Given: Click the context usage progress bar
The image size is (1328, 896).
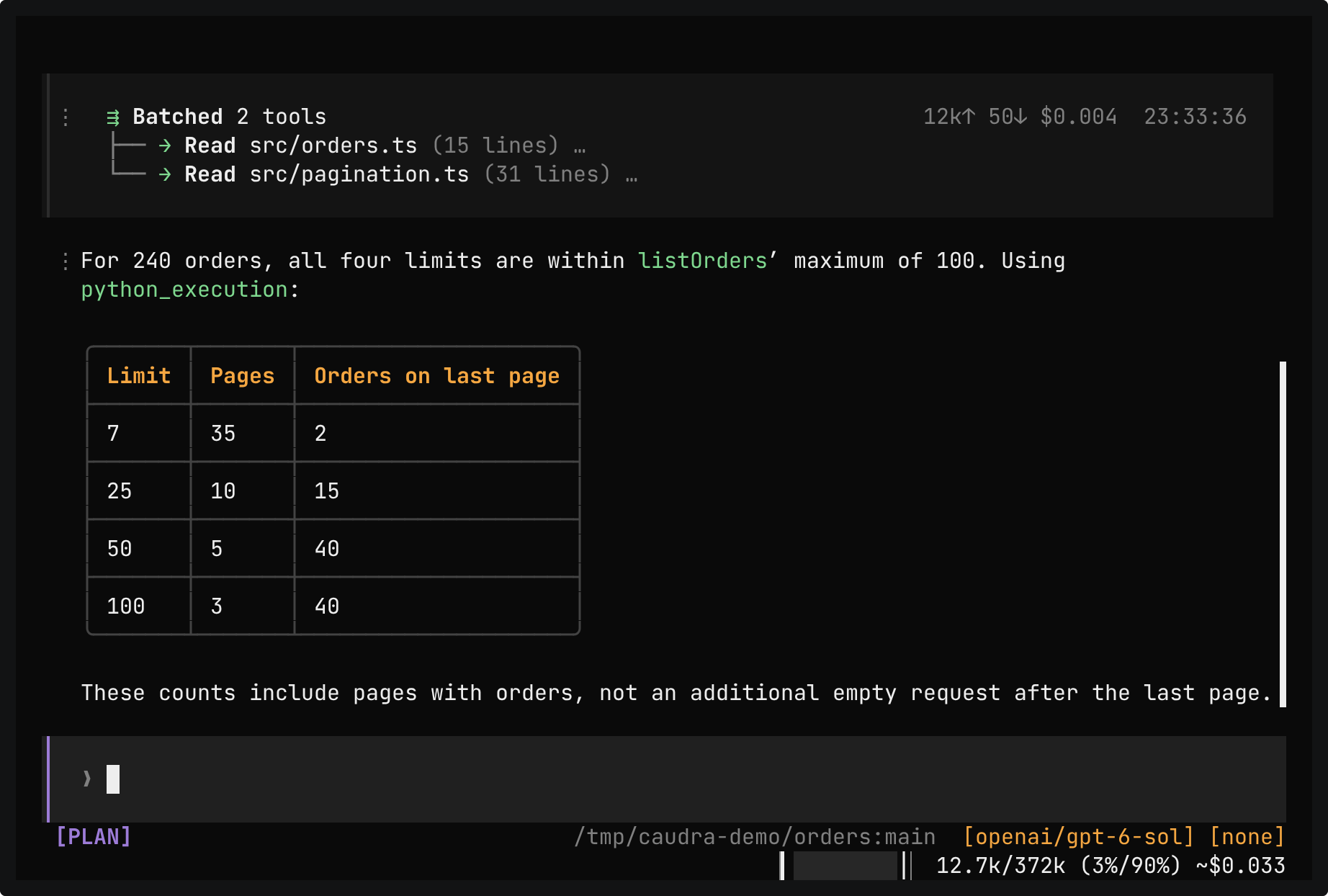Looking at the screenshot, I should pyautogui.click(x=845, y=865).
